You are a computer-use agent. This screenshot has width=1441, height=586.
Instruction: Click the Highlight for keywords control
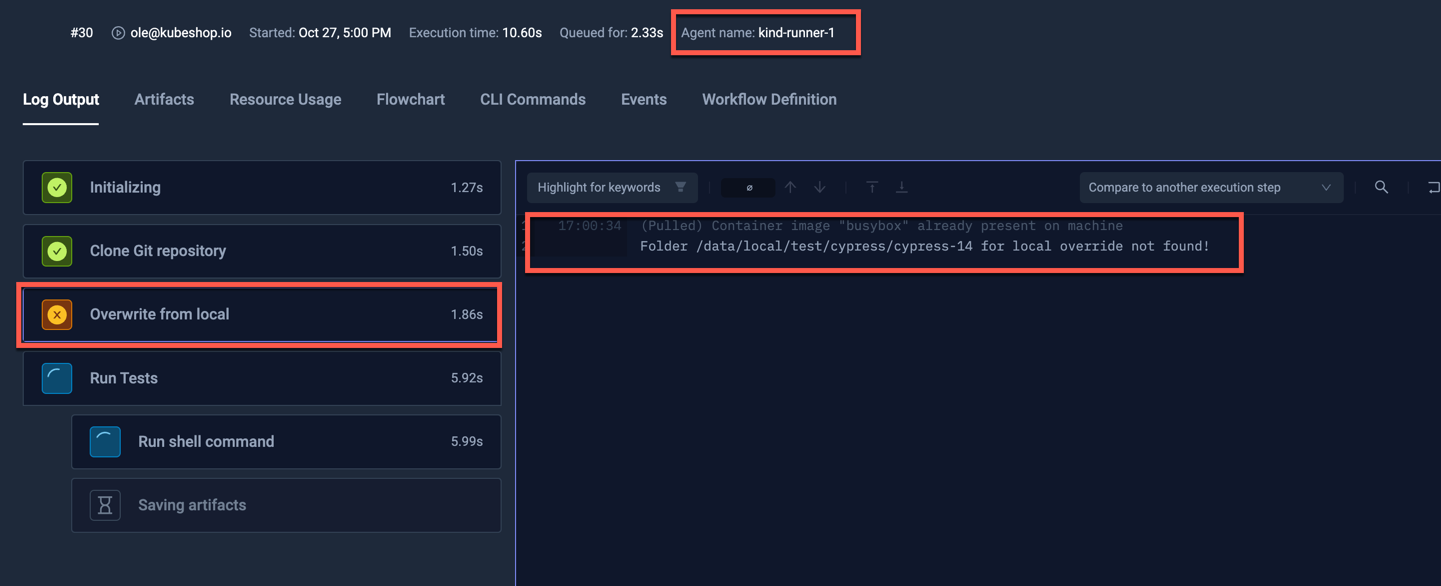[598, 187]
